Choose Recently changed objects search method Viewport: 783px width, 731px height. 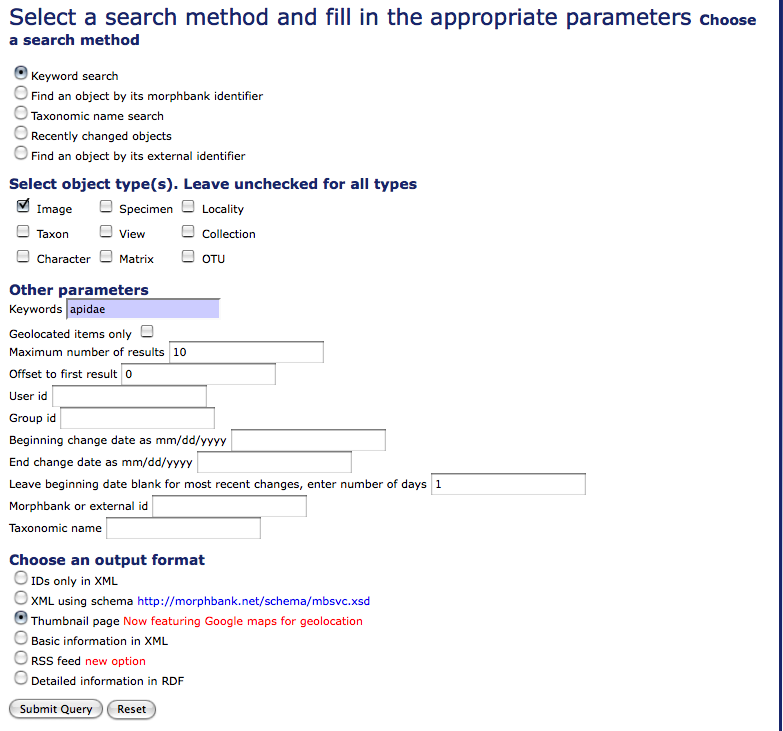coord(21,134)
